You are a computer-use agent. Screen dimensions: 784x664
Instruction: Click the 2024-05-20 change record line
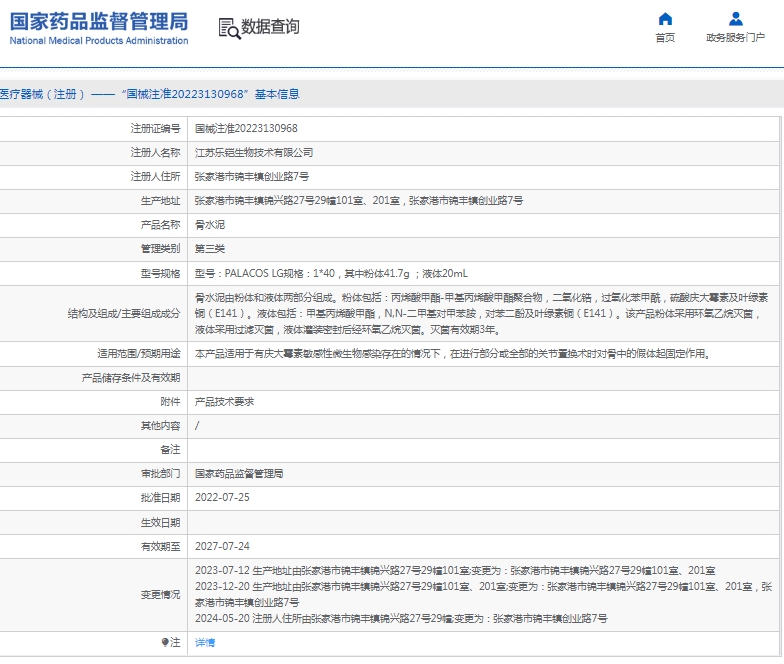click(400, 619)
